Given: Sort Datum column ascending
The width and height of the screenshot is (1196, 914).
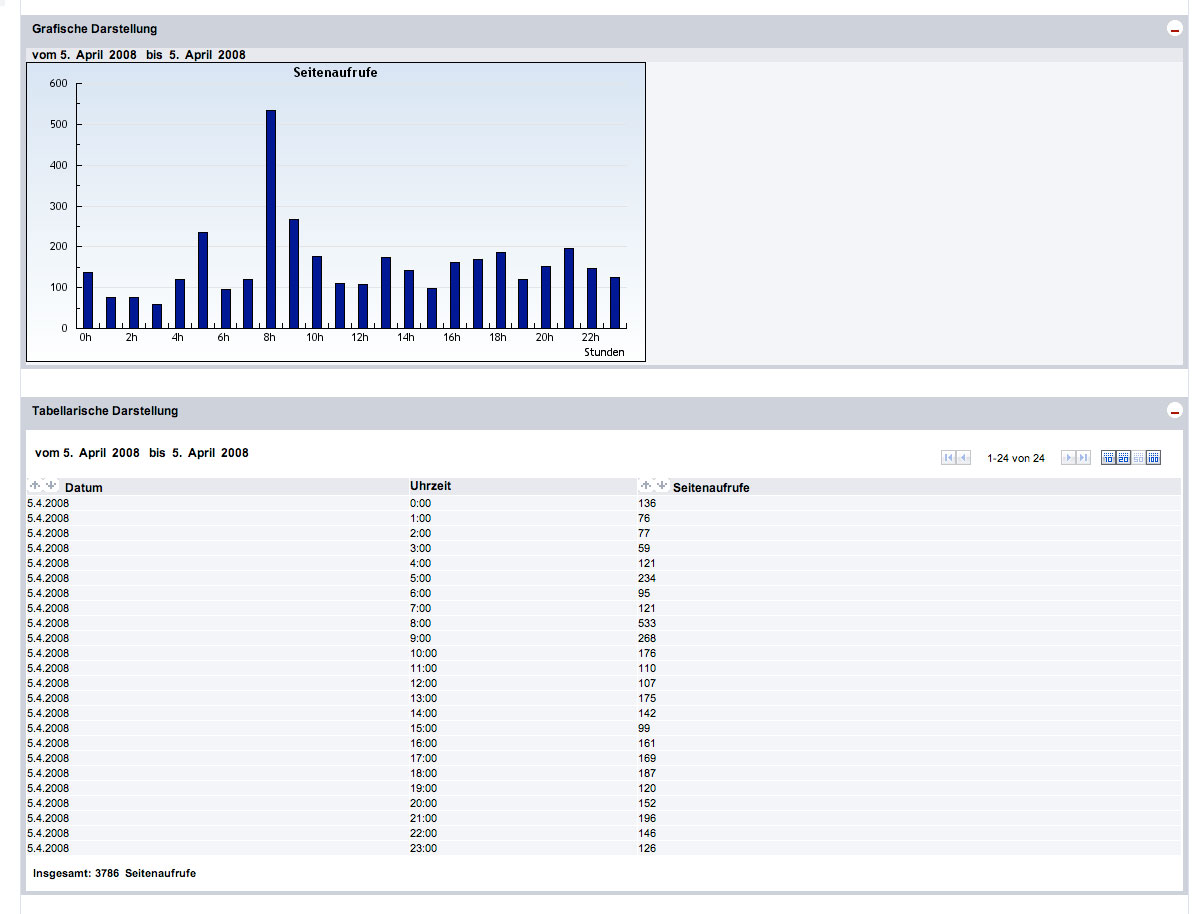Looking at the screenshot, I should coord(36,486).
